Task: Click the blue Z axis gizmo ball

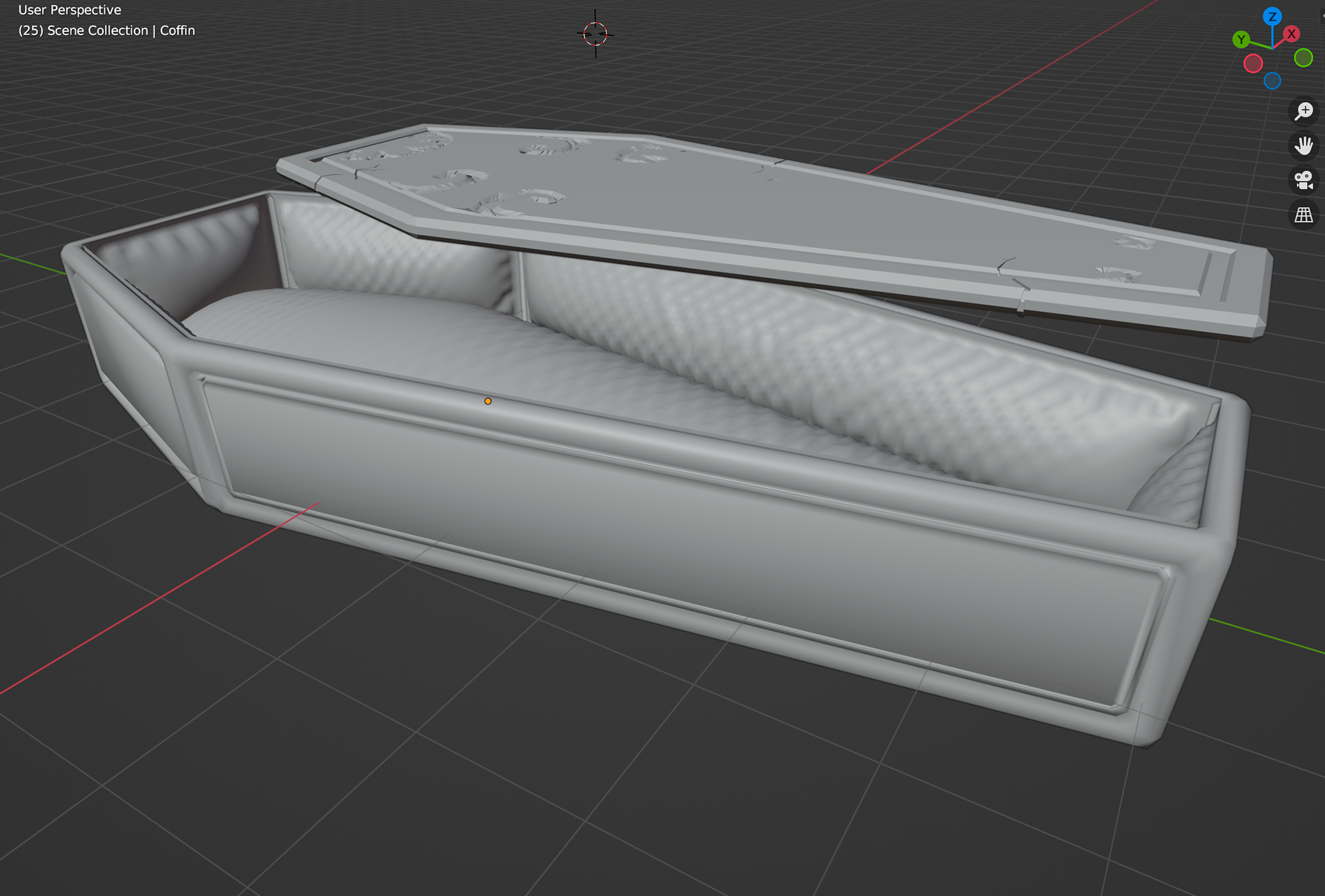Action: coord(1272,17)
